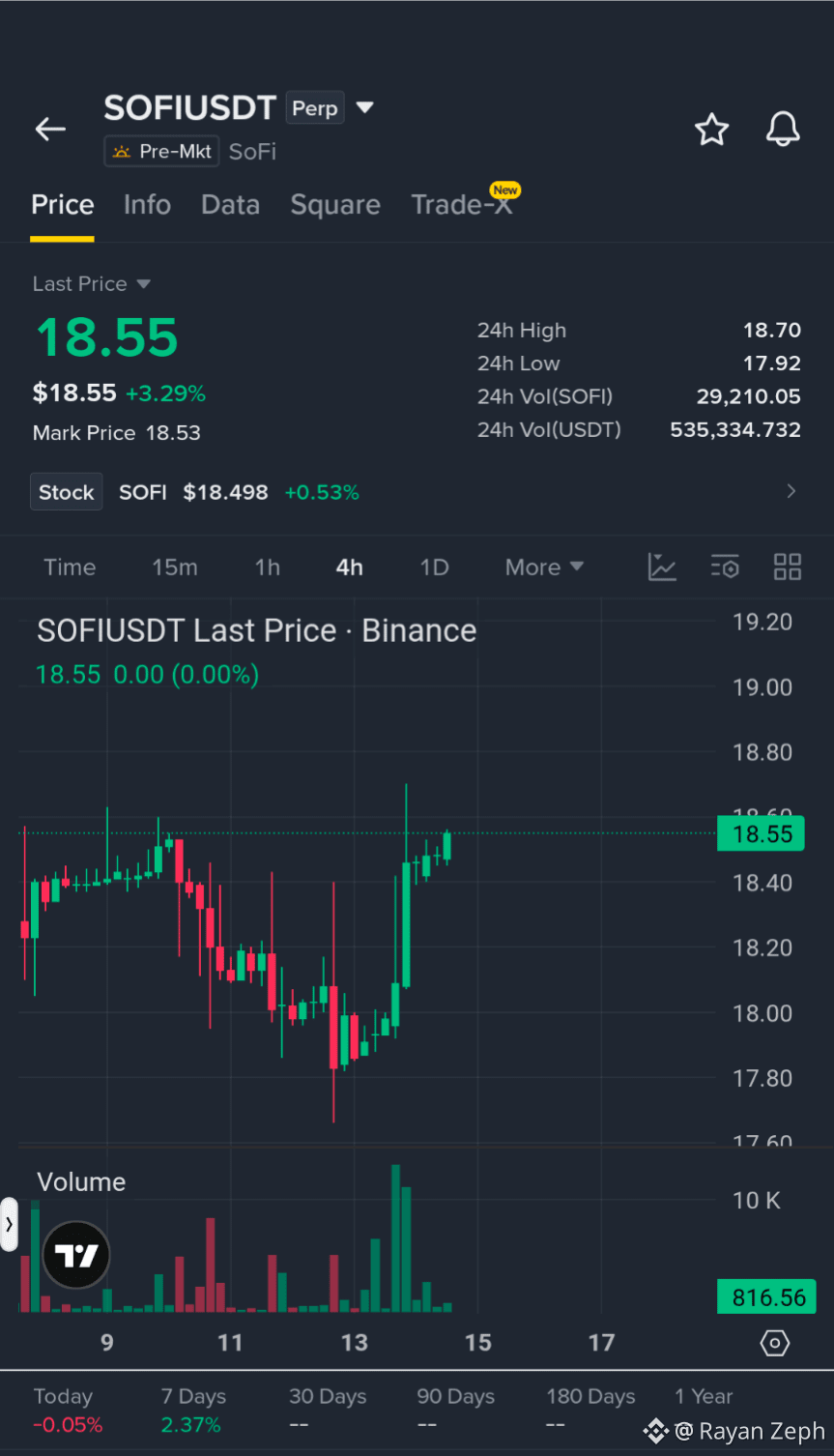This screenshot has width=834, height=1456.
Task: Click the 90 Days performance stat
Action: click(x=455, y=1411)
